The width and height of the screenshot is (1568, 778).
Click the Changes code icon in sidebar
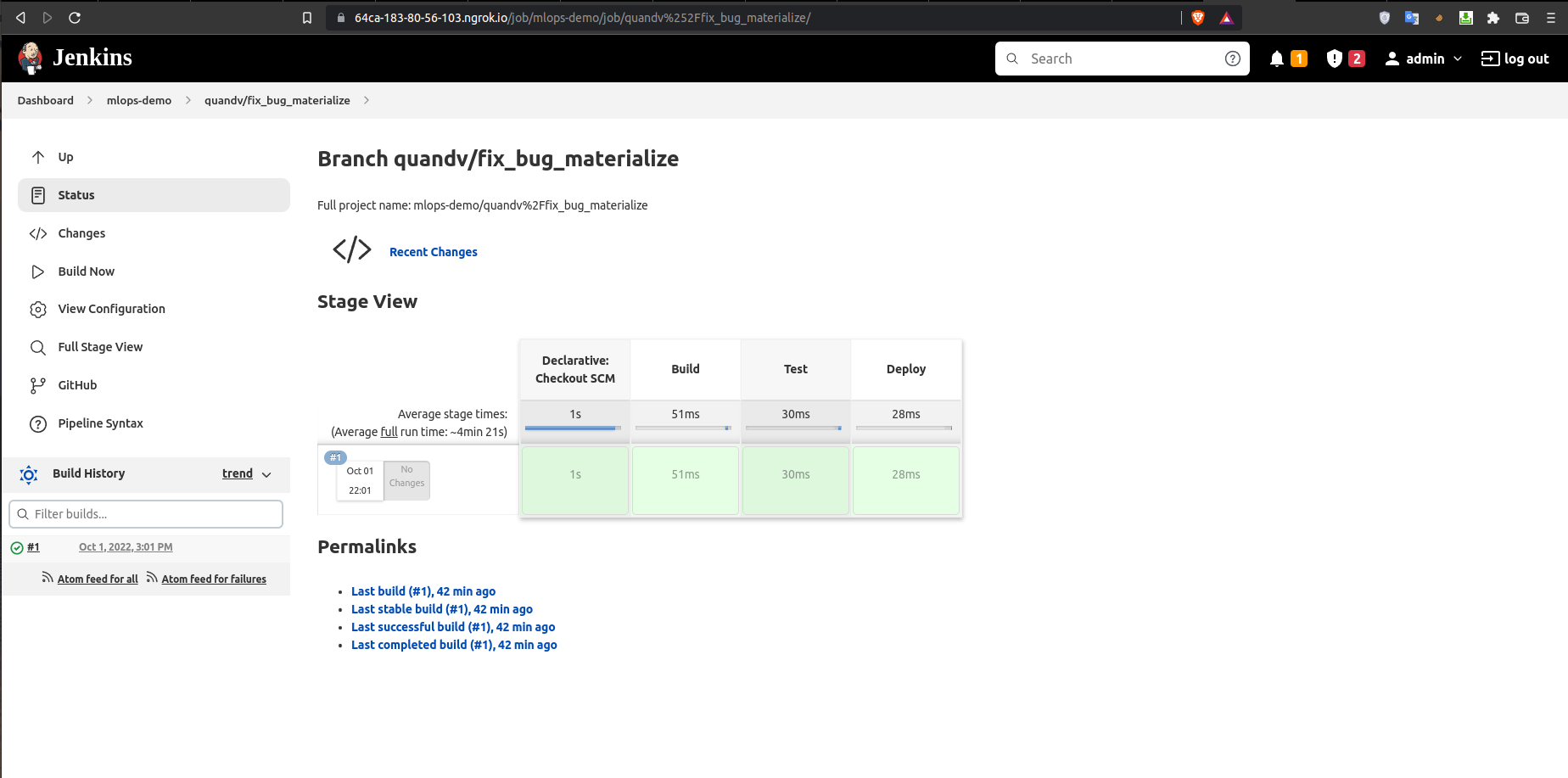(x=38, y=233)
